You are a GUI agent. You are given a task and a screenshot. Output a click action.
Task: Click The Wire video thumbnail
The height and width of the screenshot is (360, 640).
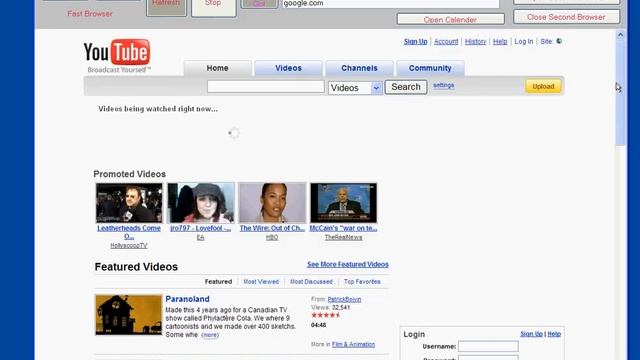pos(272,203)
